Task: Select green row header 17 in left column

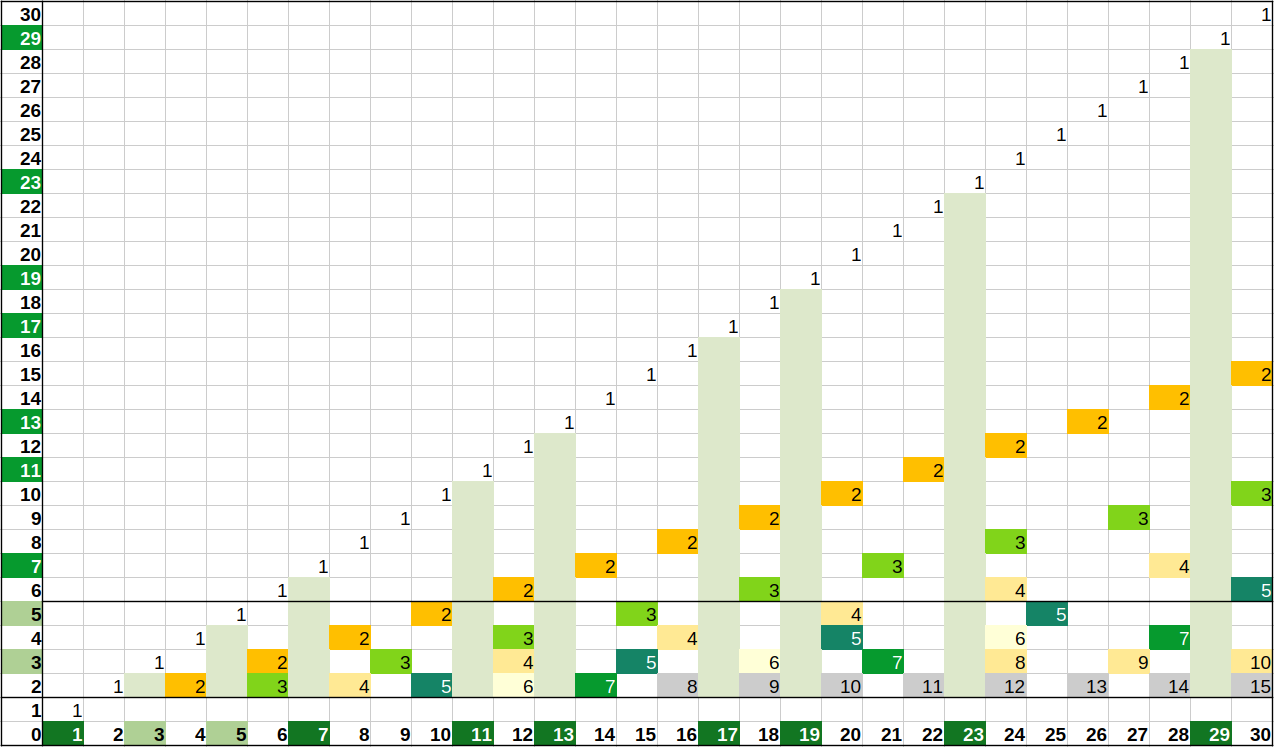Action: (21, 326)
